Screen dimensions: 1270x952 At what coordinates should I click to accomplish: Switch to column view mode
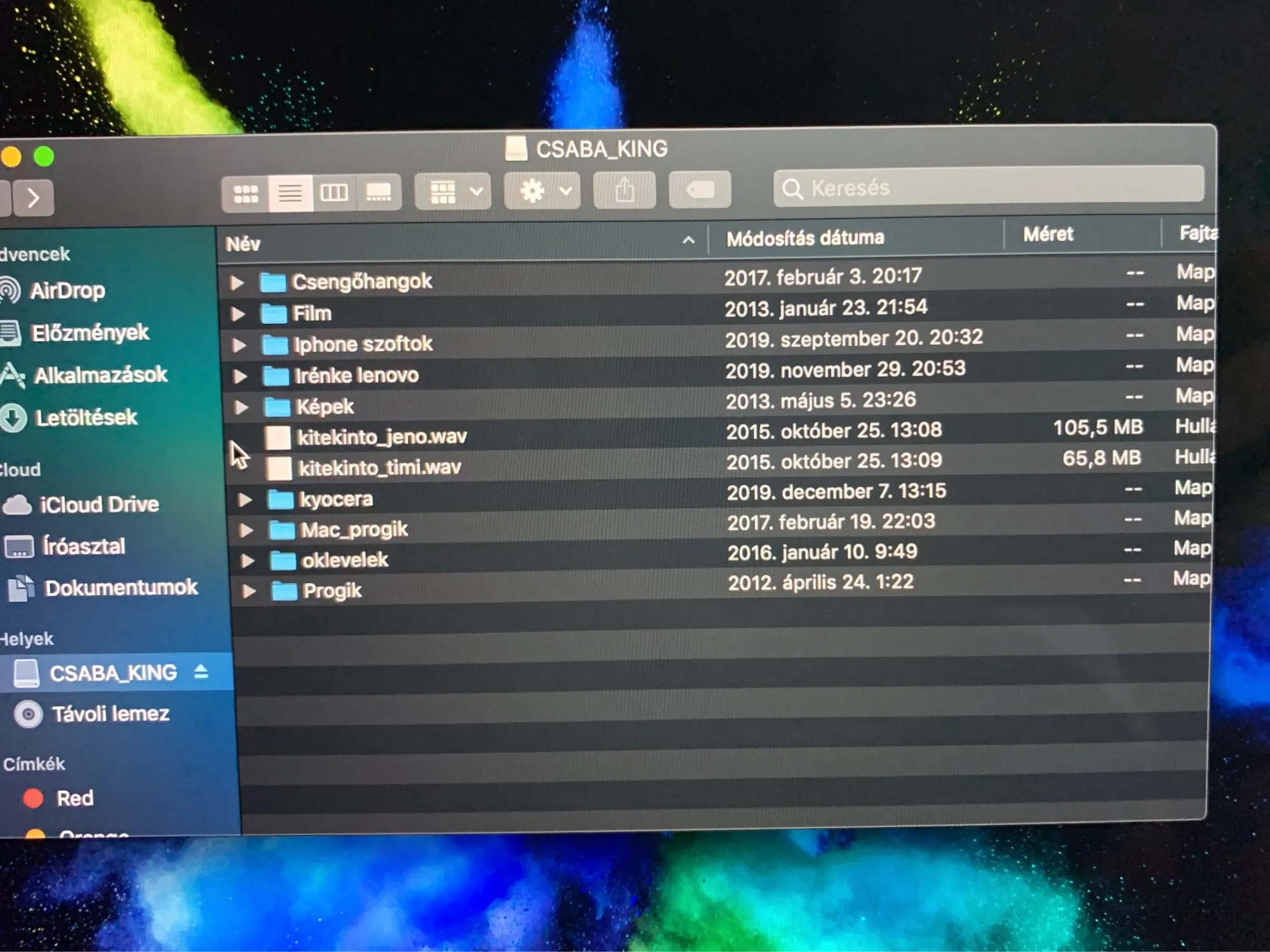coord(334,192)
